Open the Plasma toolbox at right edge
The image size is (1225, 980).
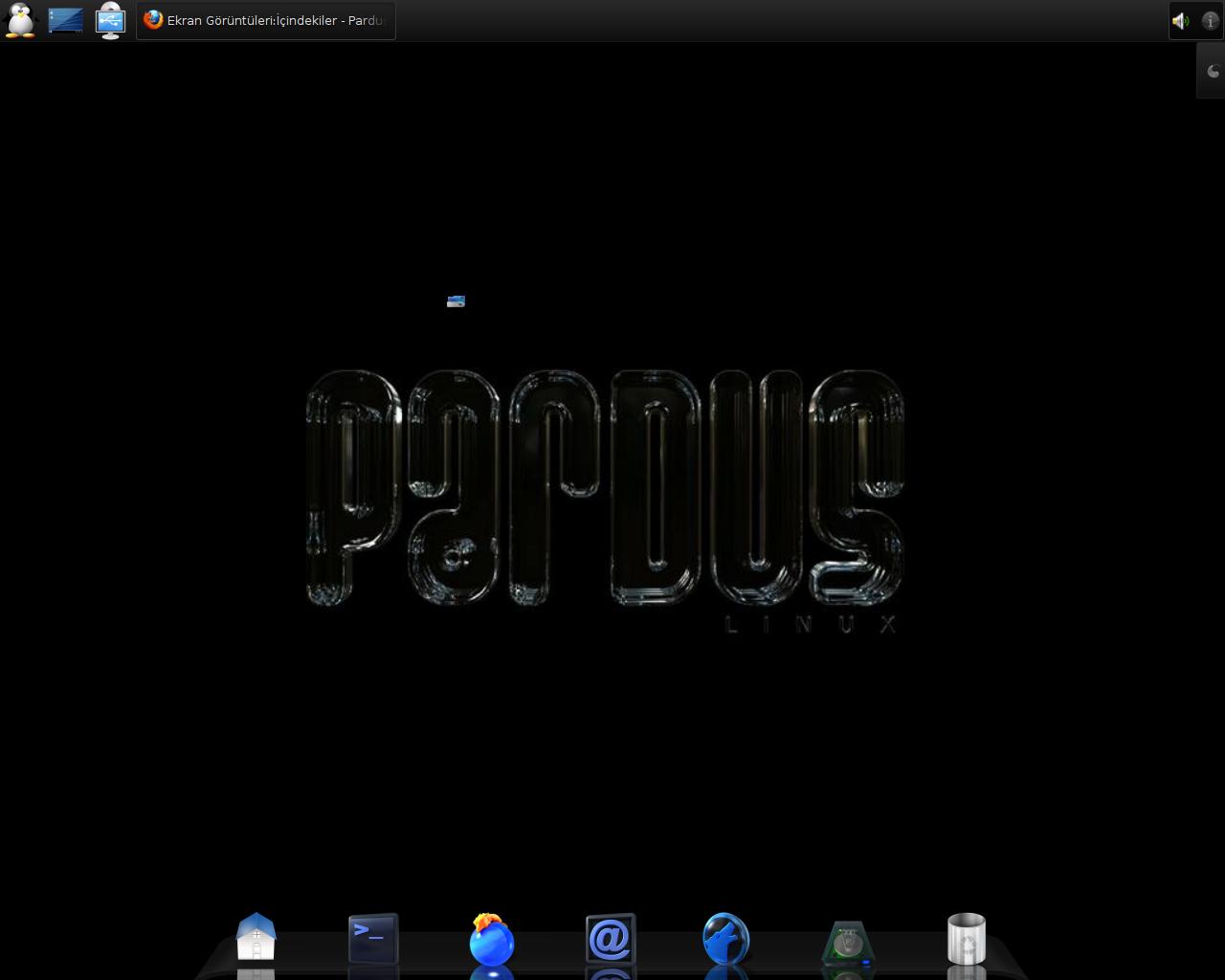(x=1213, y=71)
